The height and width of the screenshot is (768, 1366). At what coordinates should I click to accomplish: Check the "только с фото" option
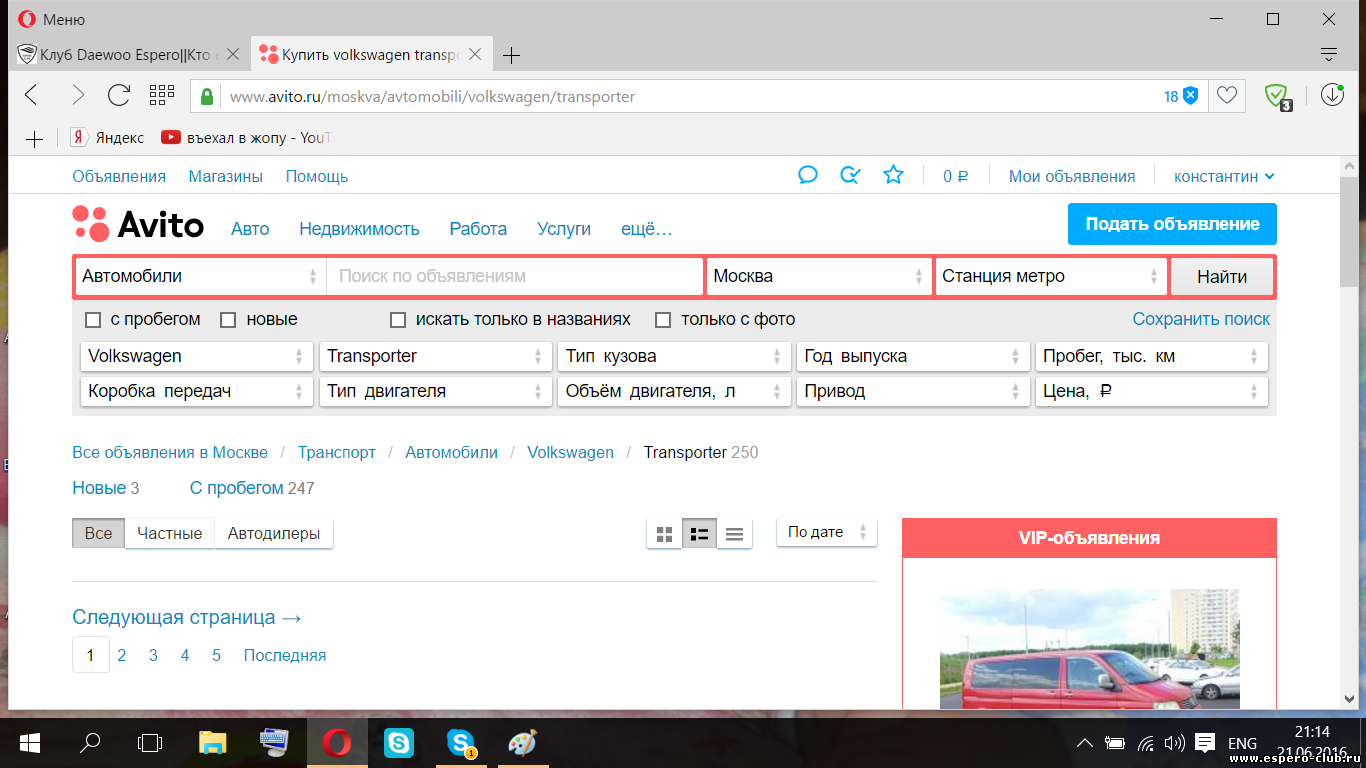coord(662,320)
